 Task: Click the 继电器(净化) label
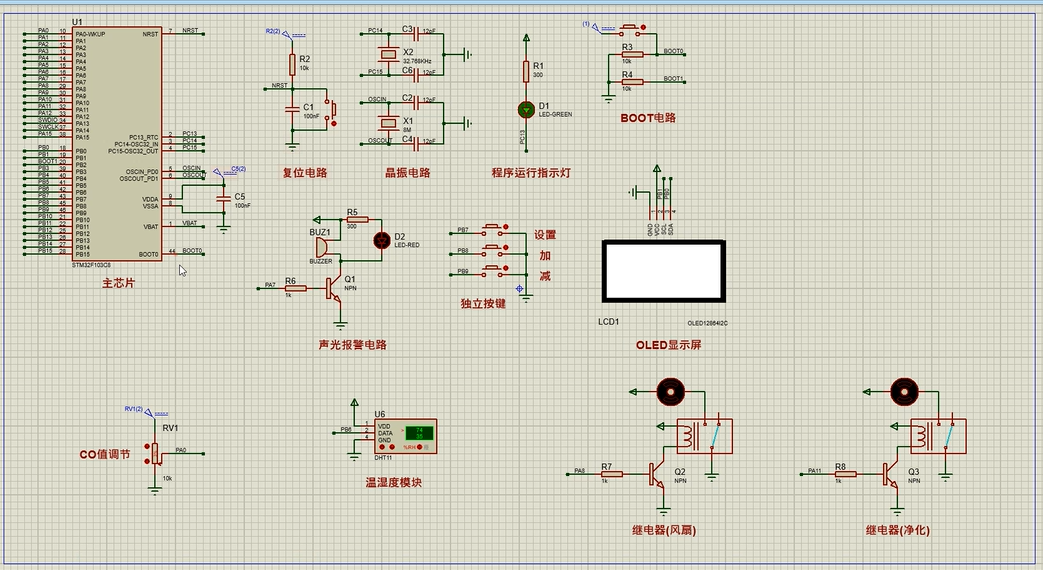click(898, 530)
